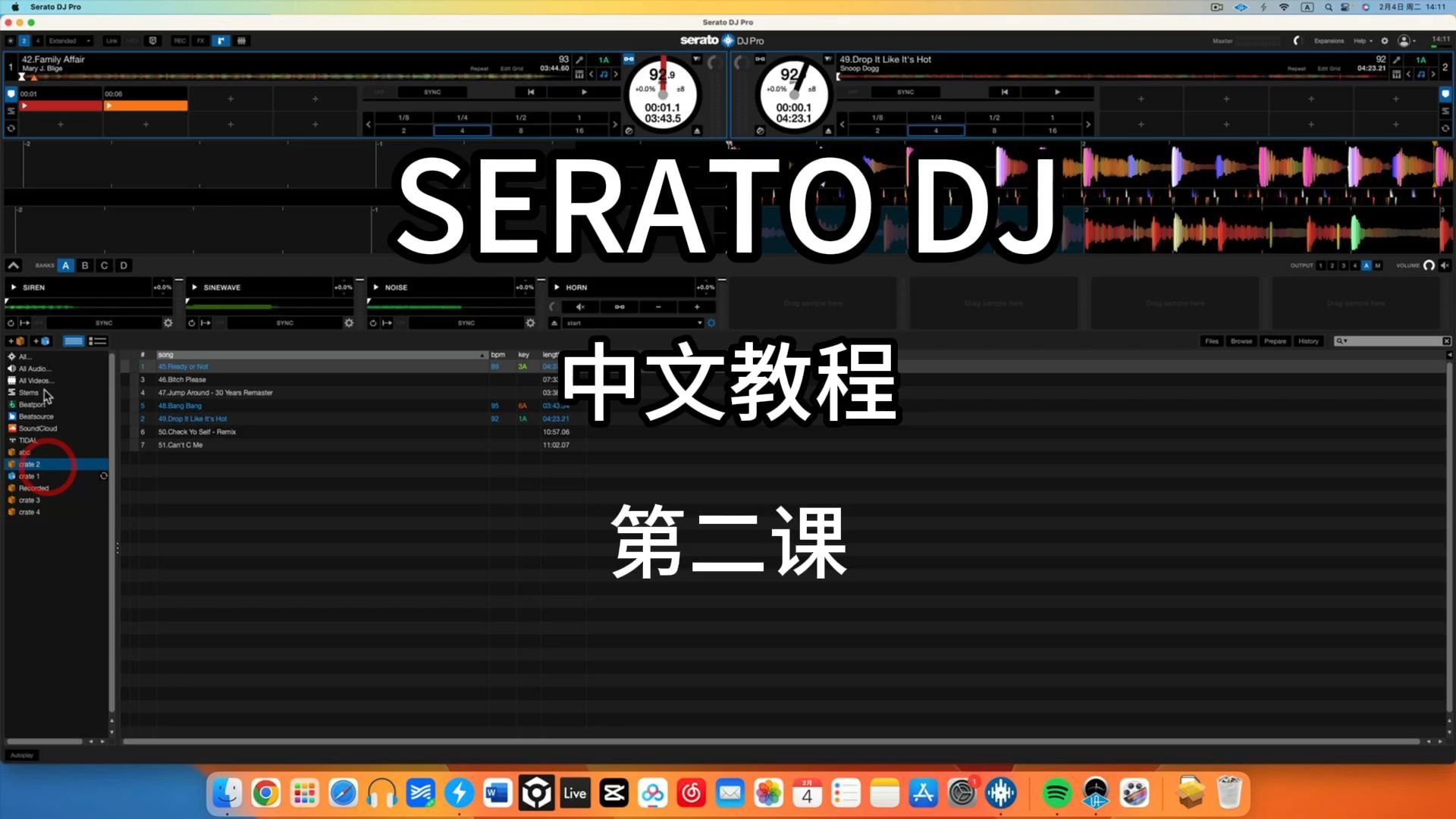Switch library to vertical list view icon
1456x819 pixels.
pos(98,340)
